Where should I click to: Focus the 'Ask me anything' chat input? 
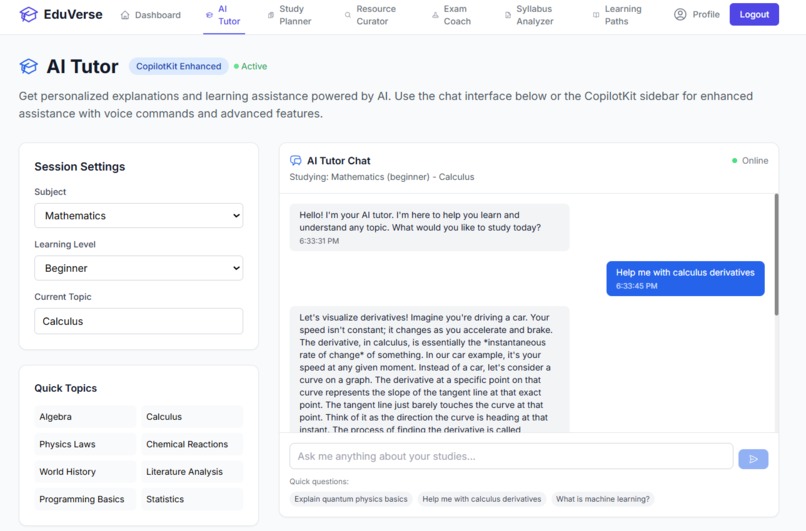511,456
